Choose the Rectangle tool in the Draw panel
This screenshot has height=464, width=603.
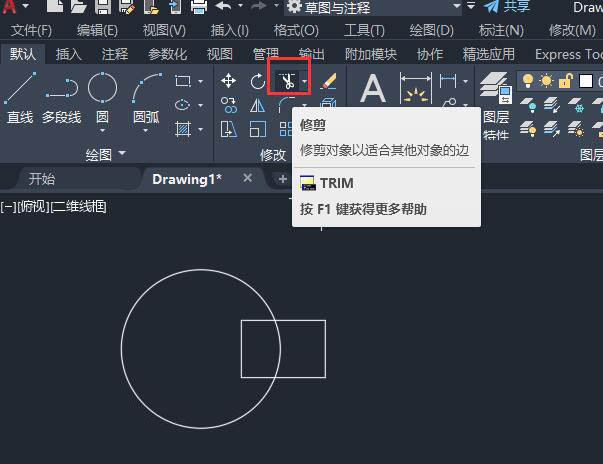pos(183,81)
